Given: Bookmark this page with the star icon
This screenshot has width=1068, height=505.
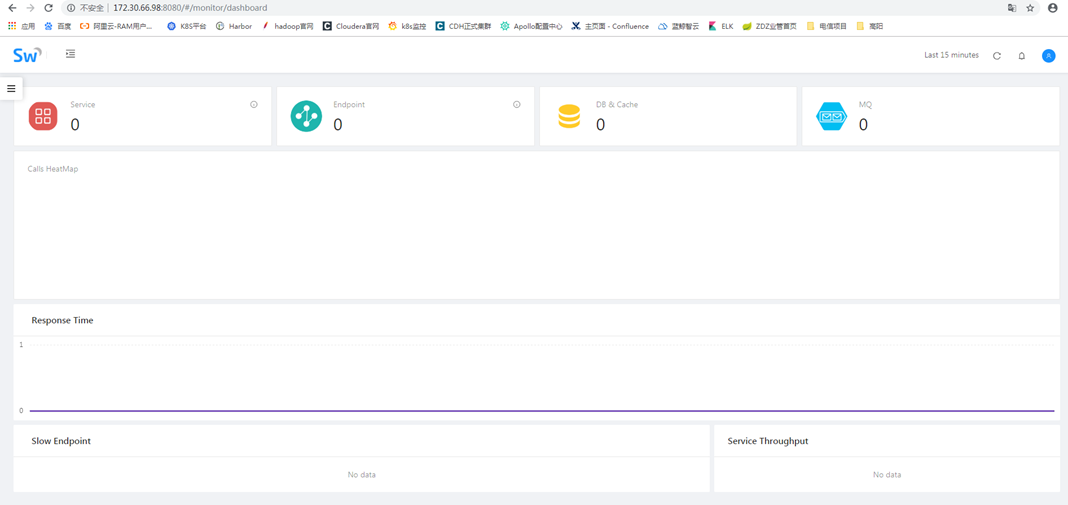Looking at the screenshot, I should pyautogui.click(x=1030, y=8).
